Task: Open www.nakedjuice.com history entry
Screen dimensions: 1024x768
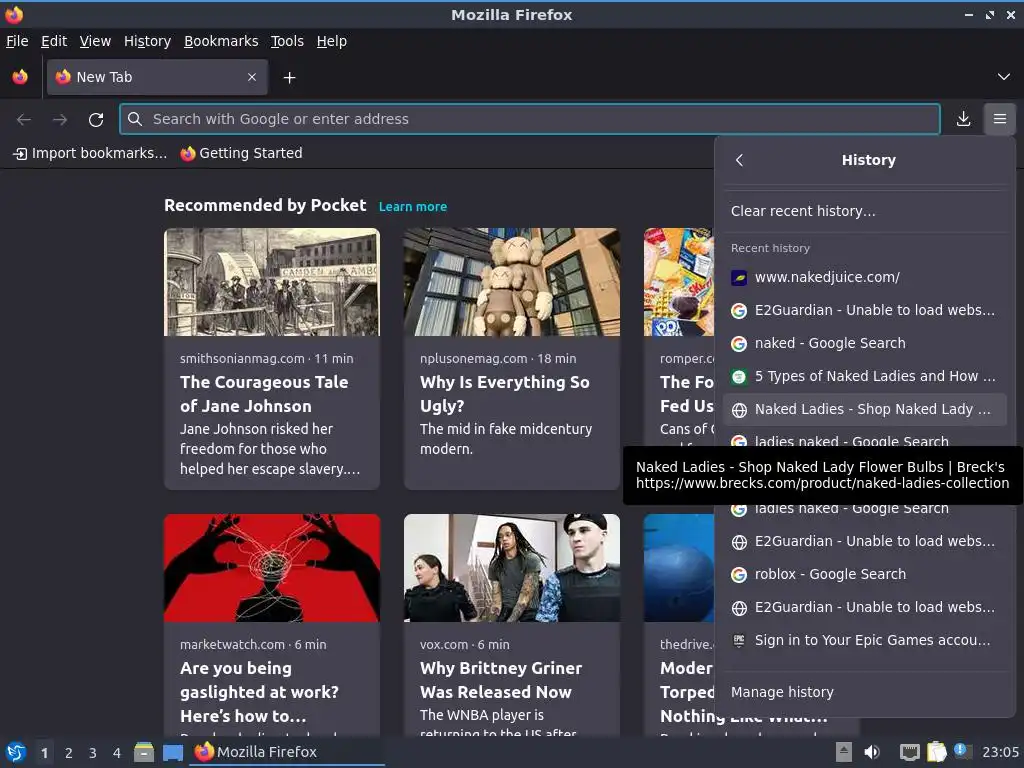Action: point(865,277)
